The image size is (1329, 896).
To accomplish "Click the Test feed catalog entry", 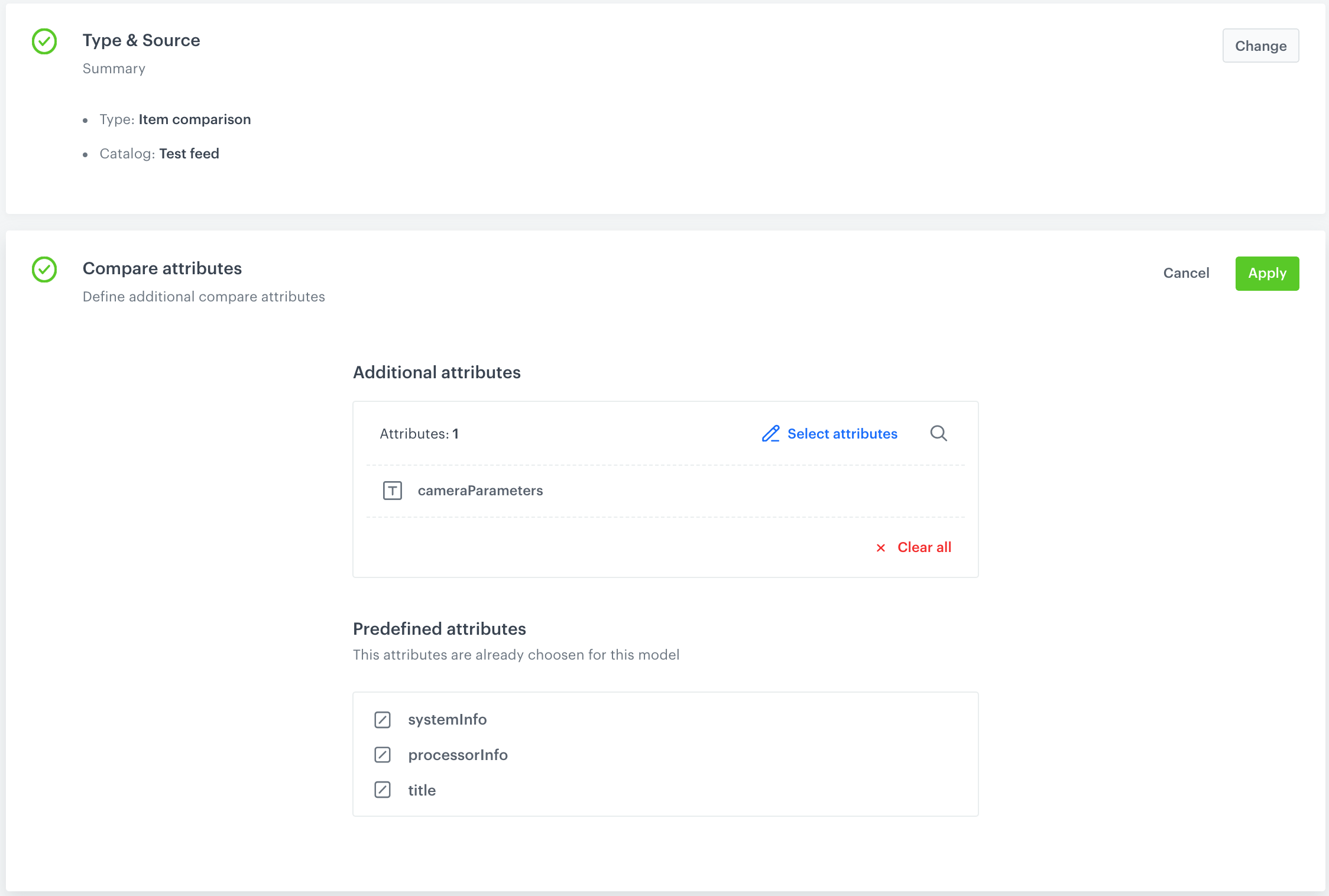I will (189, 154).
